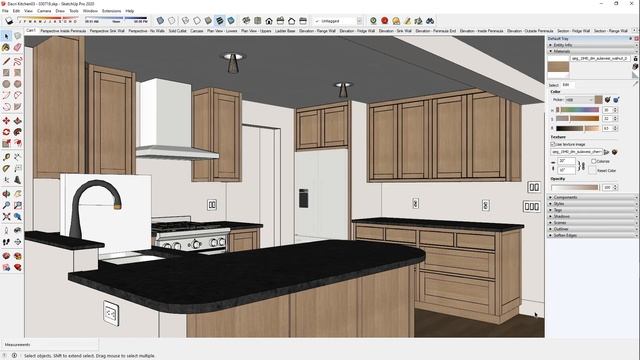Image resolution: width=640 pixels, height=360 pixels.
Task: Click Match Color of Object icon
Action: [x=607, y=100]
